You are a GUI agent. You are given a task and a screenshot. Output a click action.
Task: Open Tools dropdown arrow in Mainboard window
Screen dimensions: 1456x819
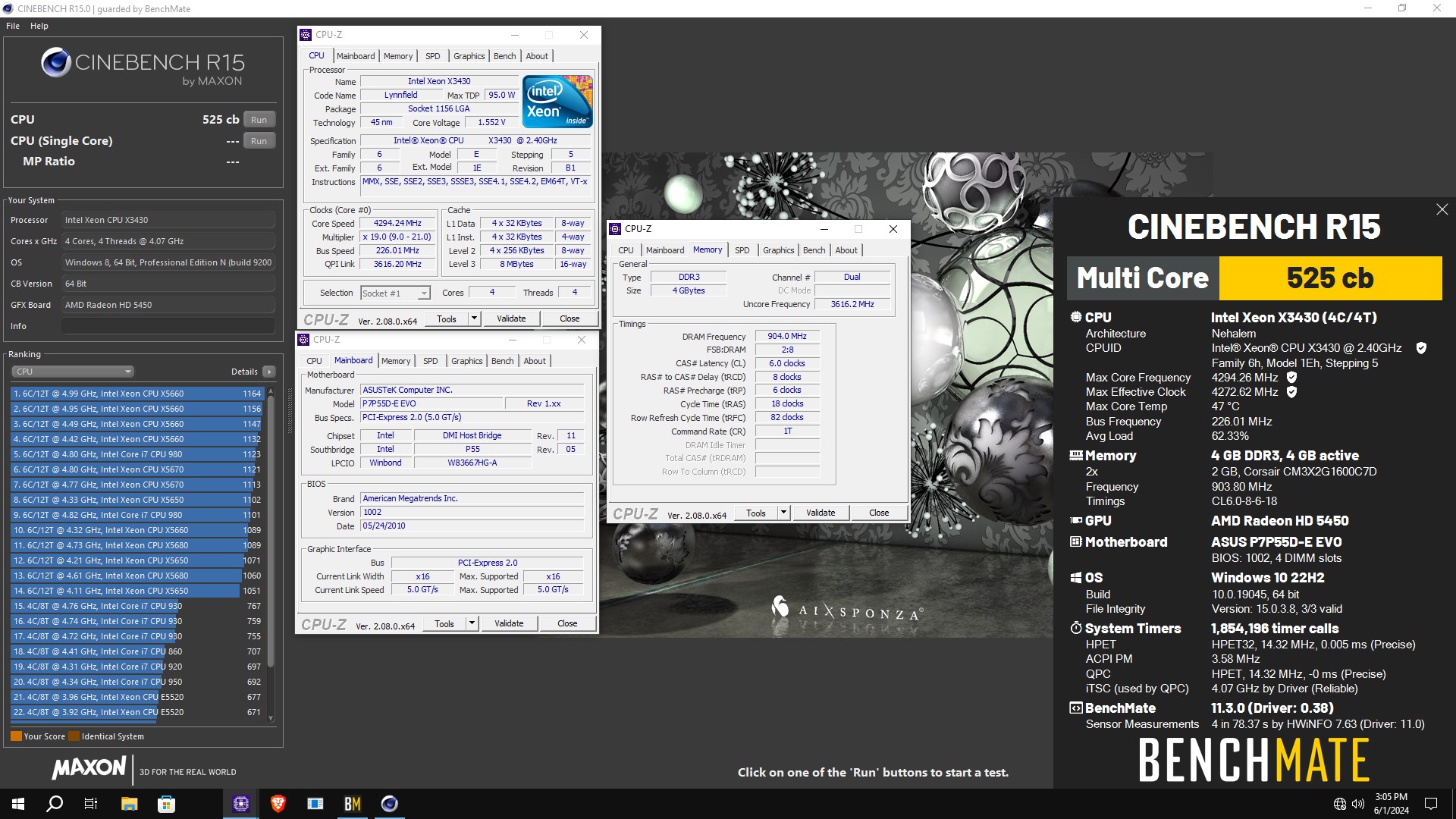pyautogui.click(x=472, y=623)
